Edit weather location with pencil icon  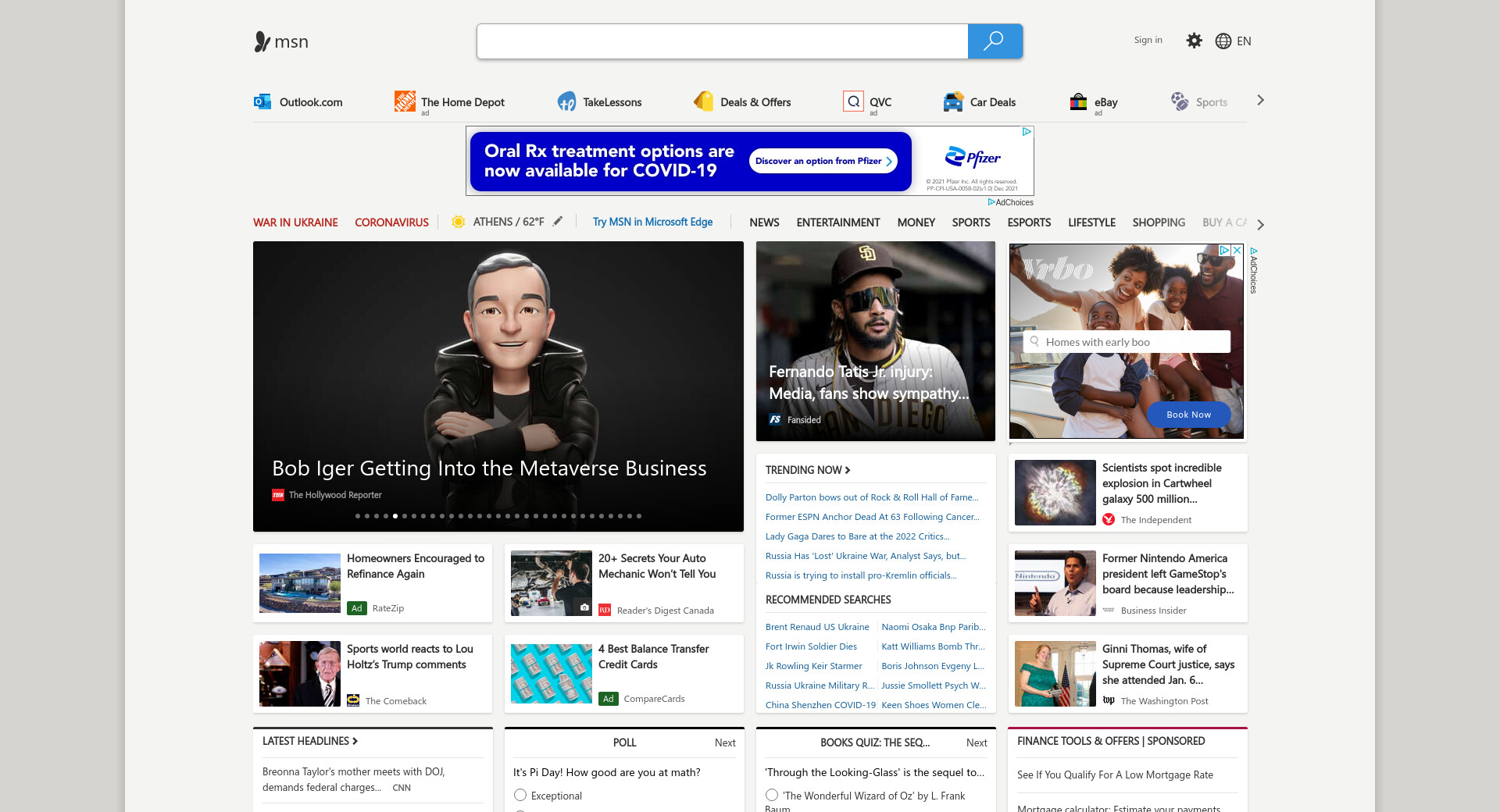(x=558, y=222)
